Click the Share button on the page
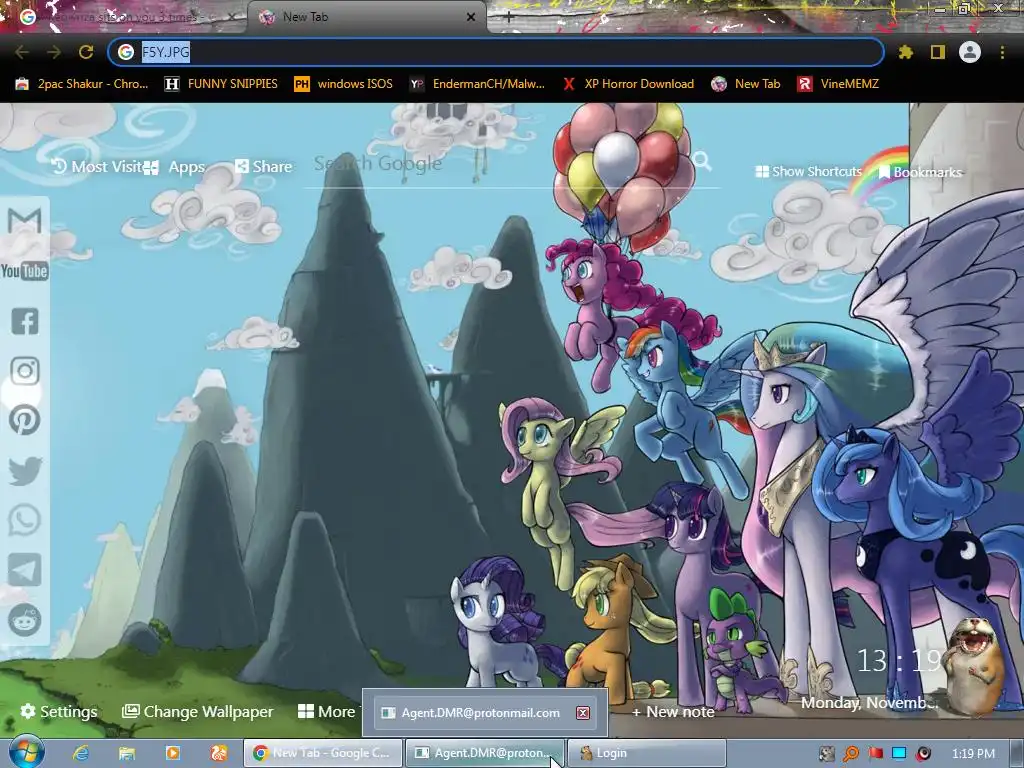This screenshot has width=1024, height=768. [x=263, y=167]
